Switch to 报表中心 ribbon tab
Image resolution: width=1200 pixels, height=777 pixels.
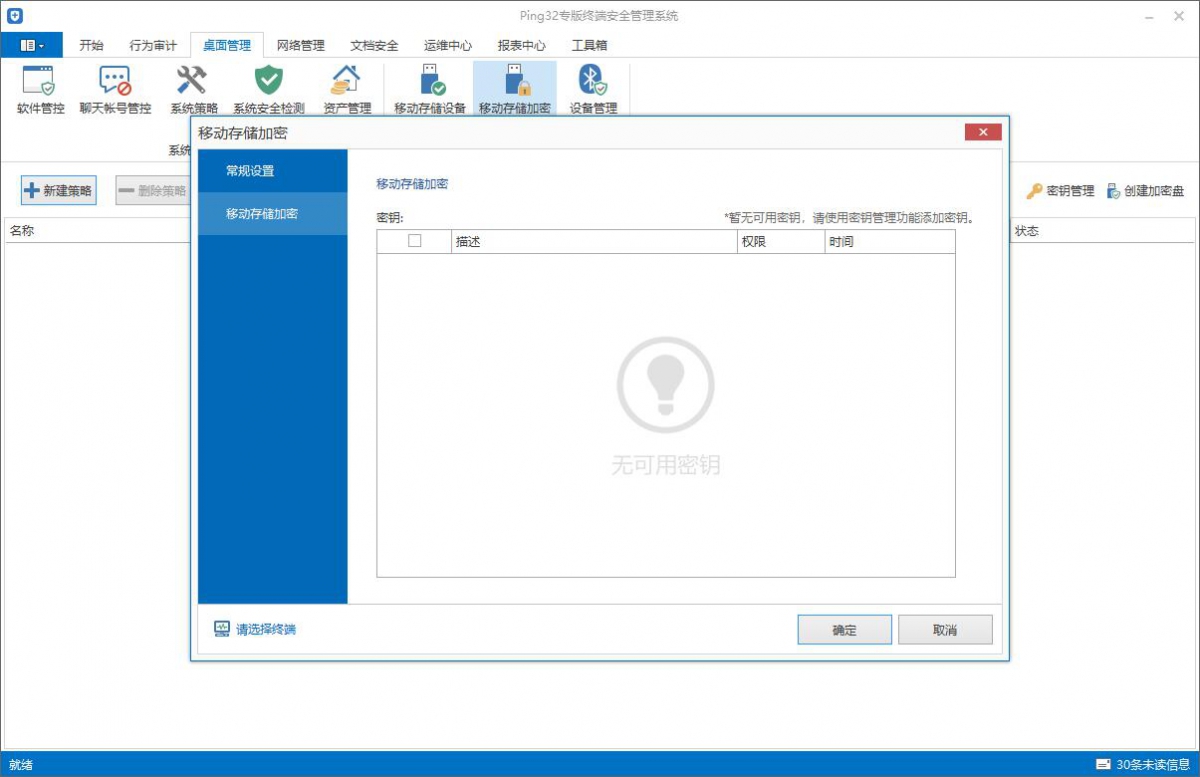click(522, 45)
